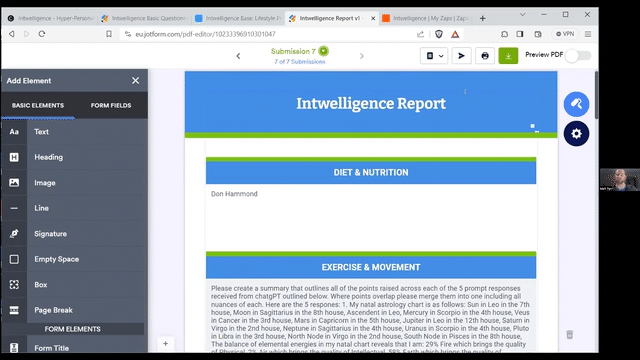Screen dimensions: 640x360
Task: Open the browser wallet icon
Action: pyautogui.click(x=538, y=34)
